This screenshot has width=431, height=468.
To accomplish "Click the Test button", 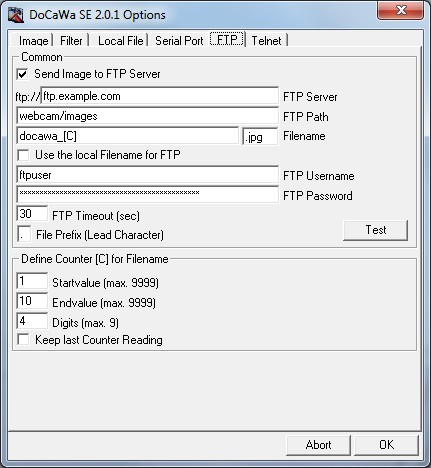I will pyautogui.click(x=376, y=230).
